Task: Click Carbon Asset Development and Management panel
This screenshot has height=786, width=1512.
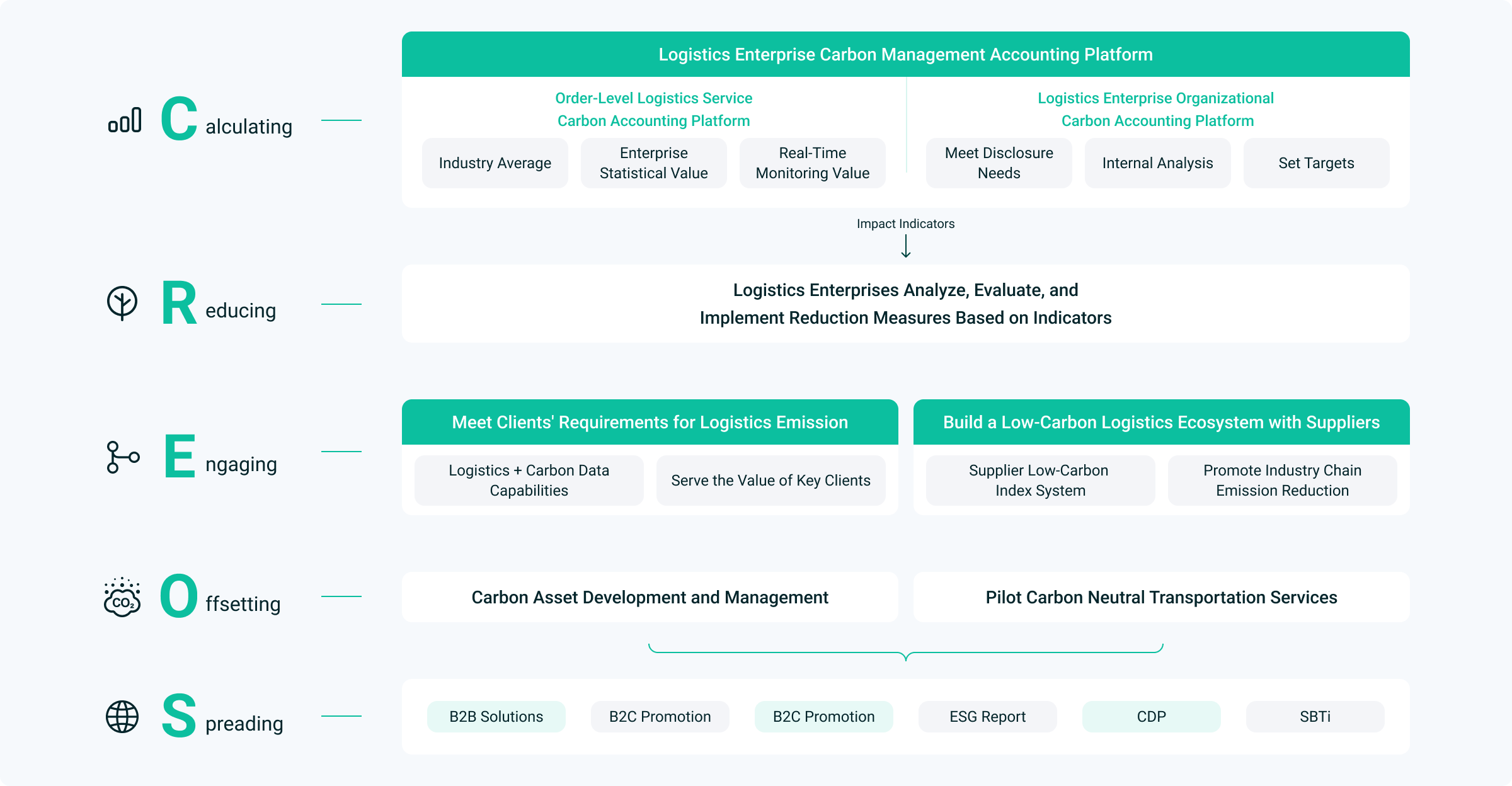Action: pyautogui.click(x=650, y=597)
